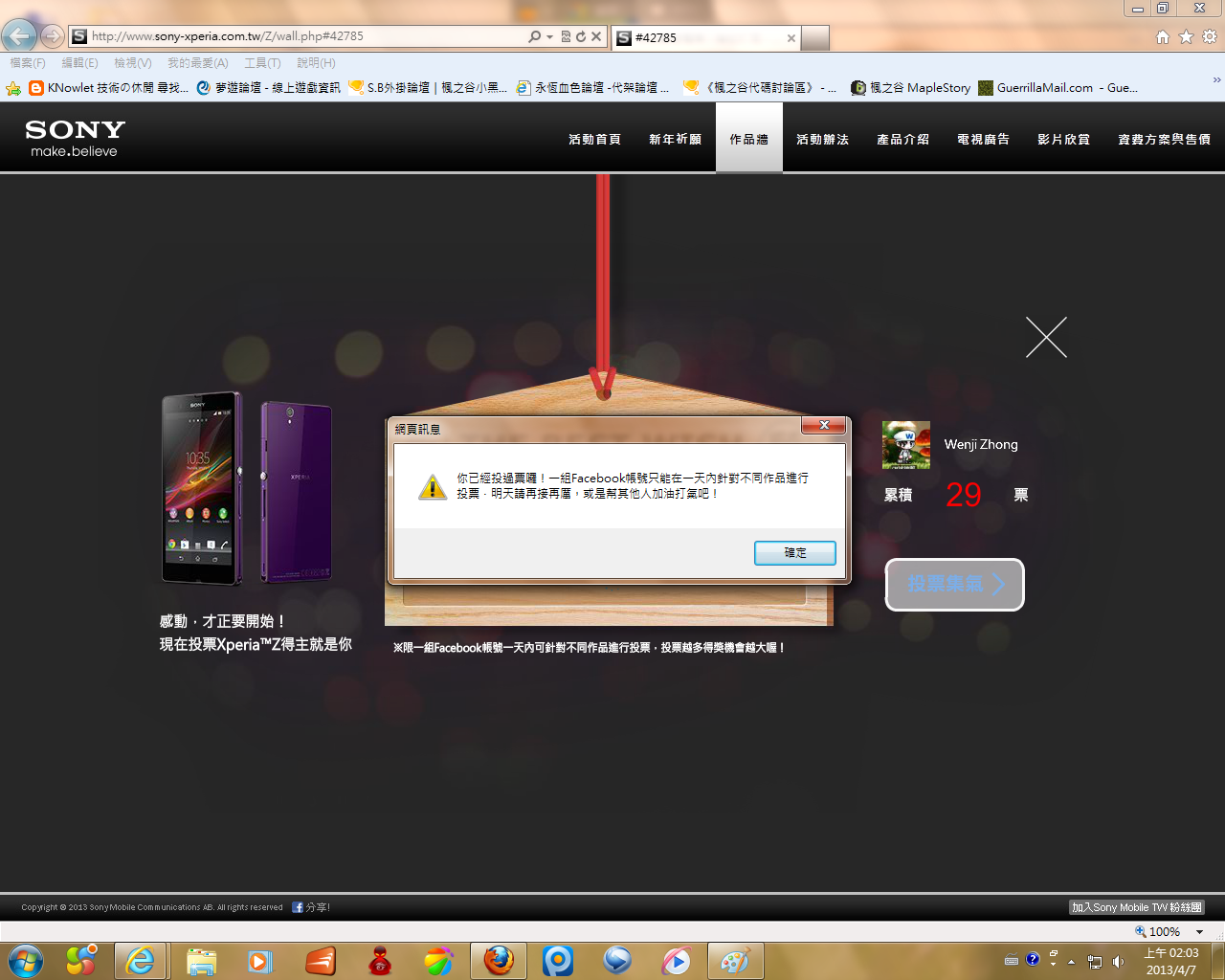Close the #42785 browser tab
Screen dimensions: 1225x980
[791, 38]
